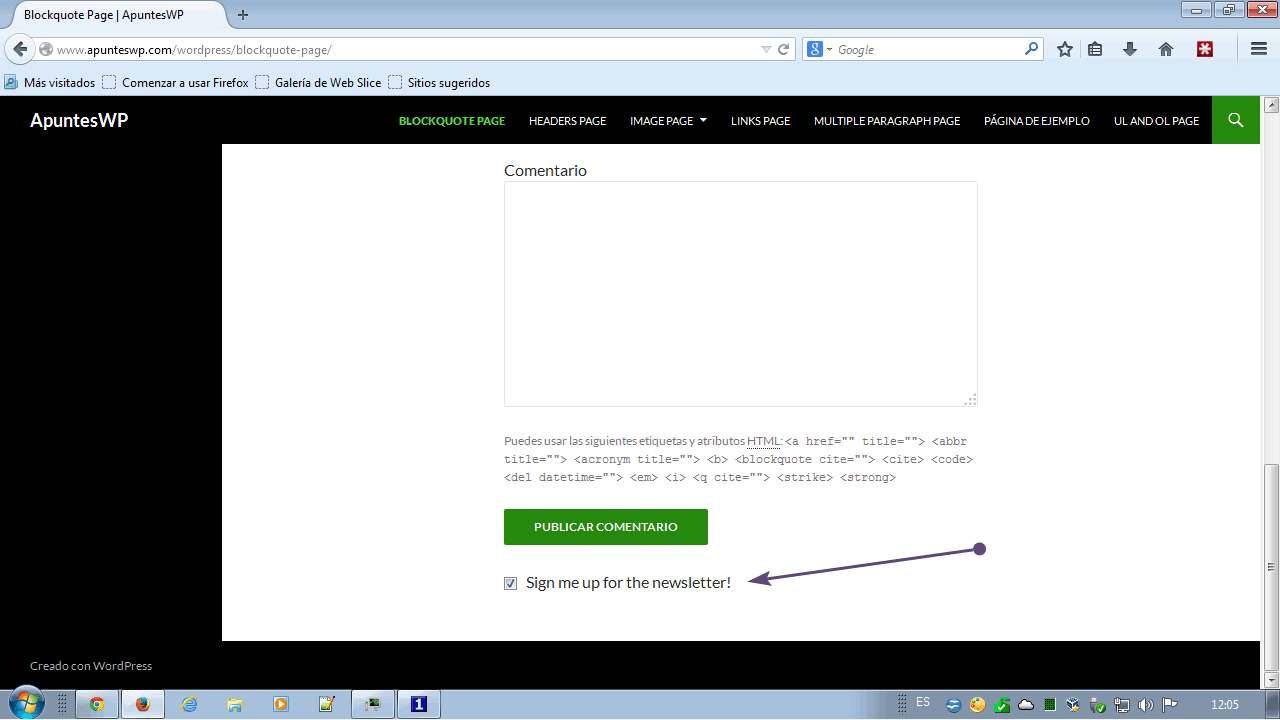Click the scrollbar up arrow
The width and height of the screenshot is (1280, 720).
[x=1271, y=104]
